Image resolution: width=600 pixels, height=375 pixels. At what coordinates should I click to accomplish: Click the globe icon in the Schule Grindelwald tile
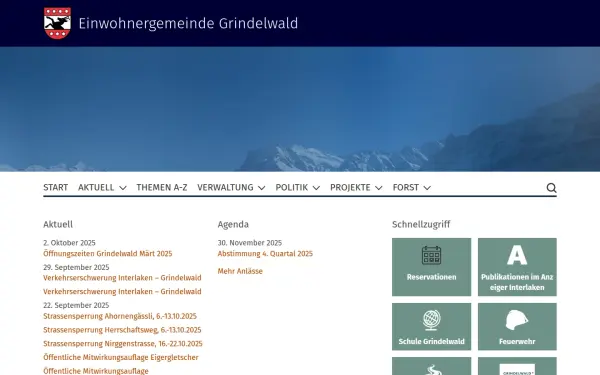tap(431, 320)
